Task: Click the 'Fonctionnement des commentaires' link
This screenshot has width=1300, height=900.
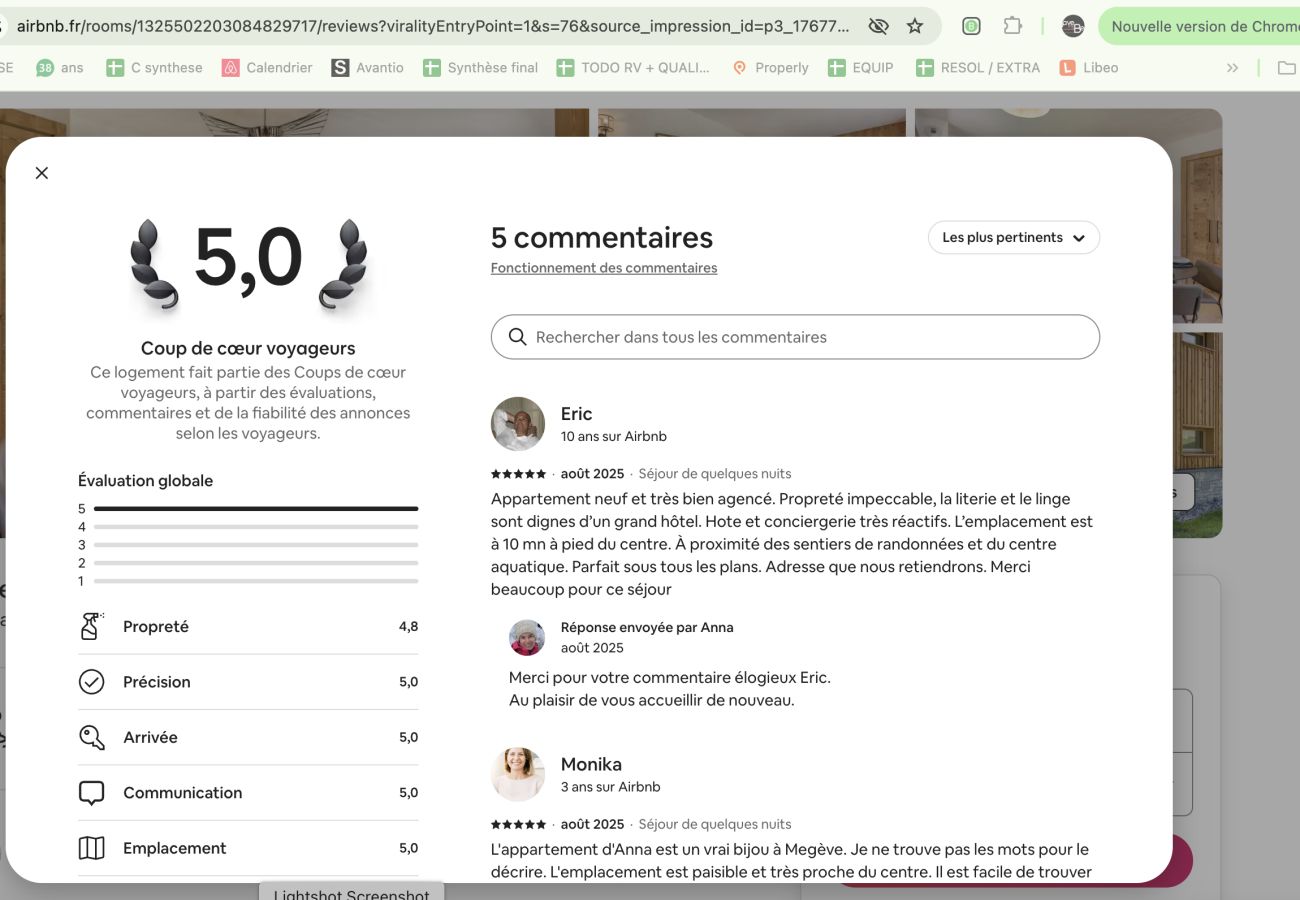Action: 603,268
